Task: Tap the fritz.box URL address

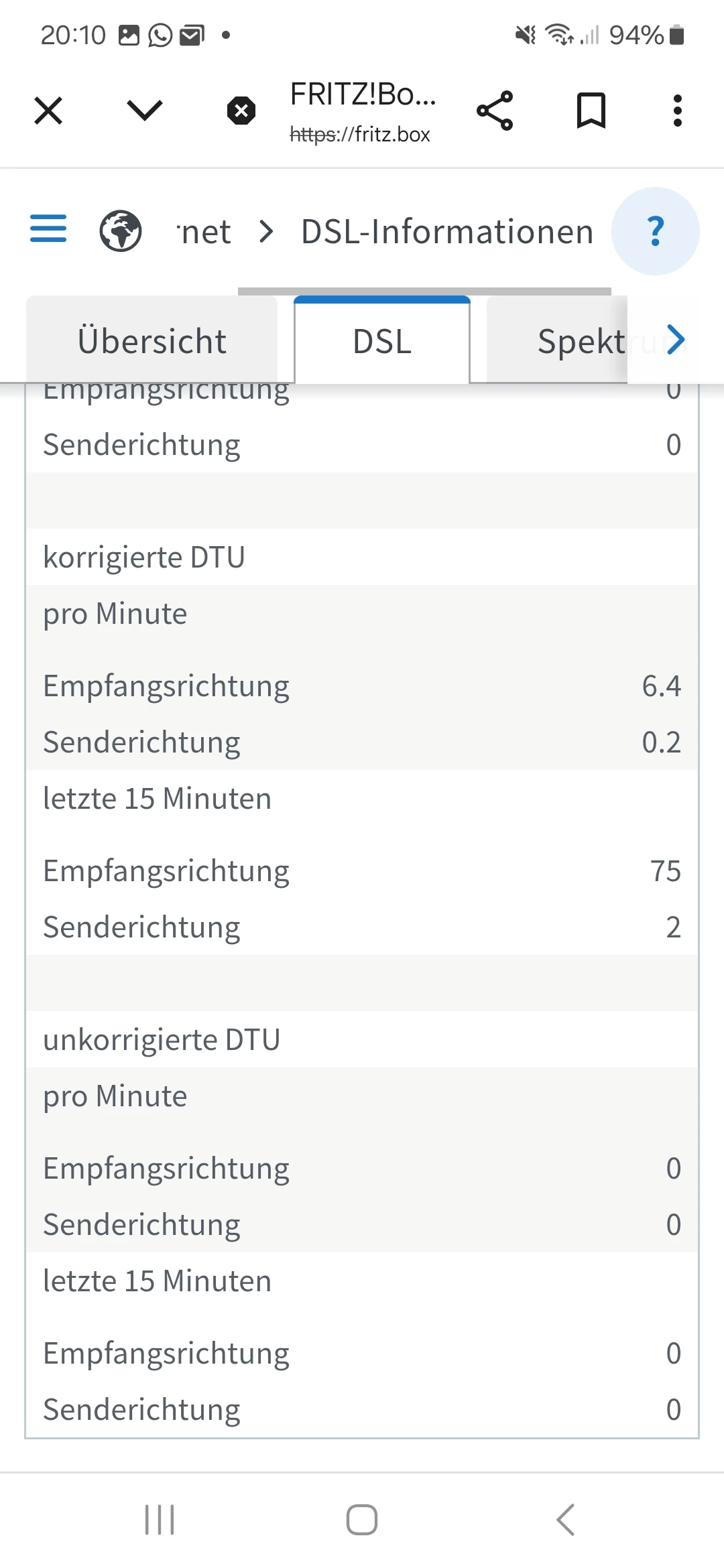Action: (x=360, y=135)
